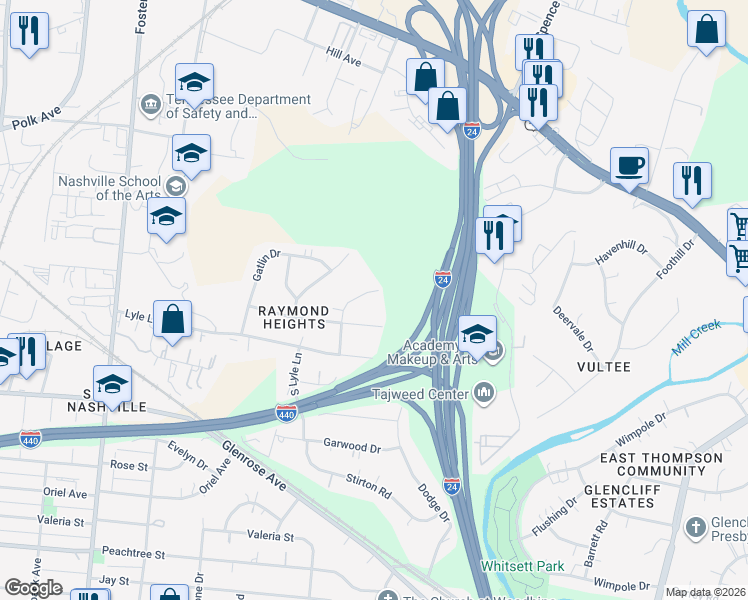This screenshot has height=600, width=748.
Task: Click the Map data copyright text
Action: pos(706,592)
